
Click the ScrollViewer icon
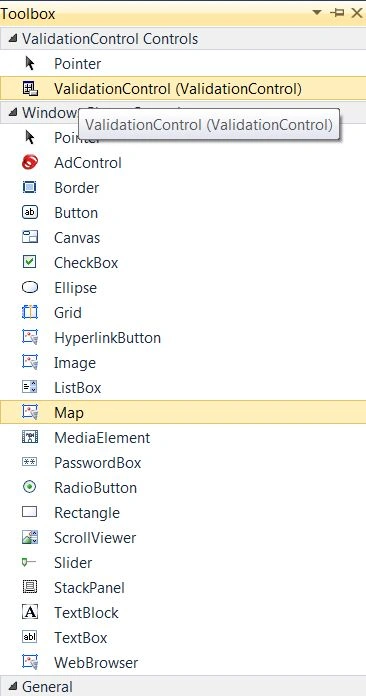coord(30,537)
